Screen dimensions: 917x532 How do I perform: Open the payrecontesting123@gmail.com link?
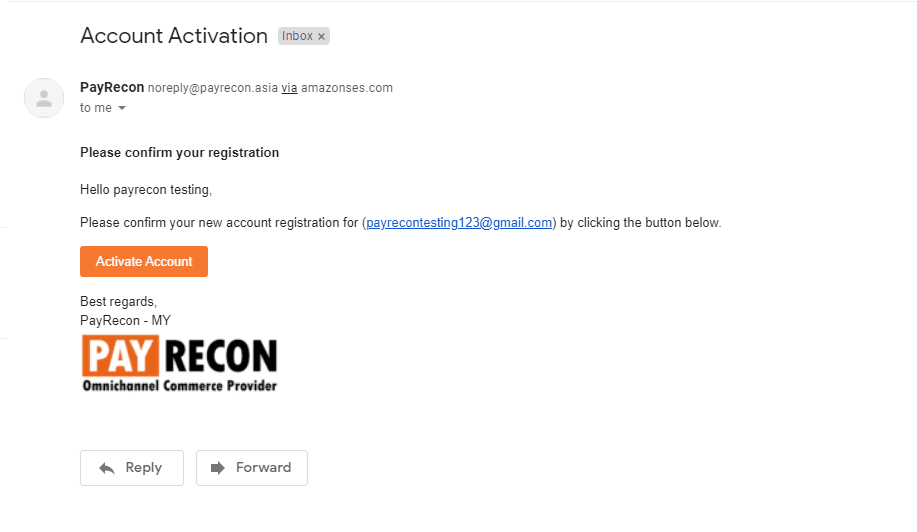(x=459, y=223)
